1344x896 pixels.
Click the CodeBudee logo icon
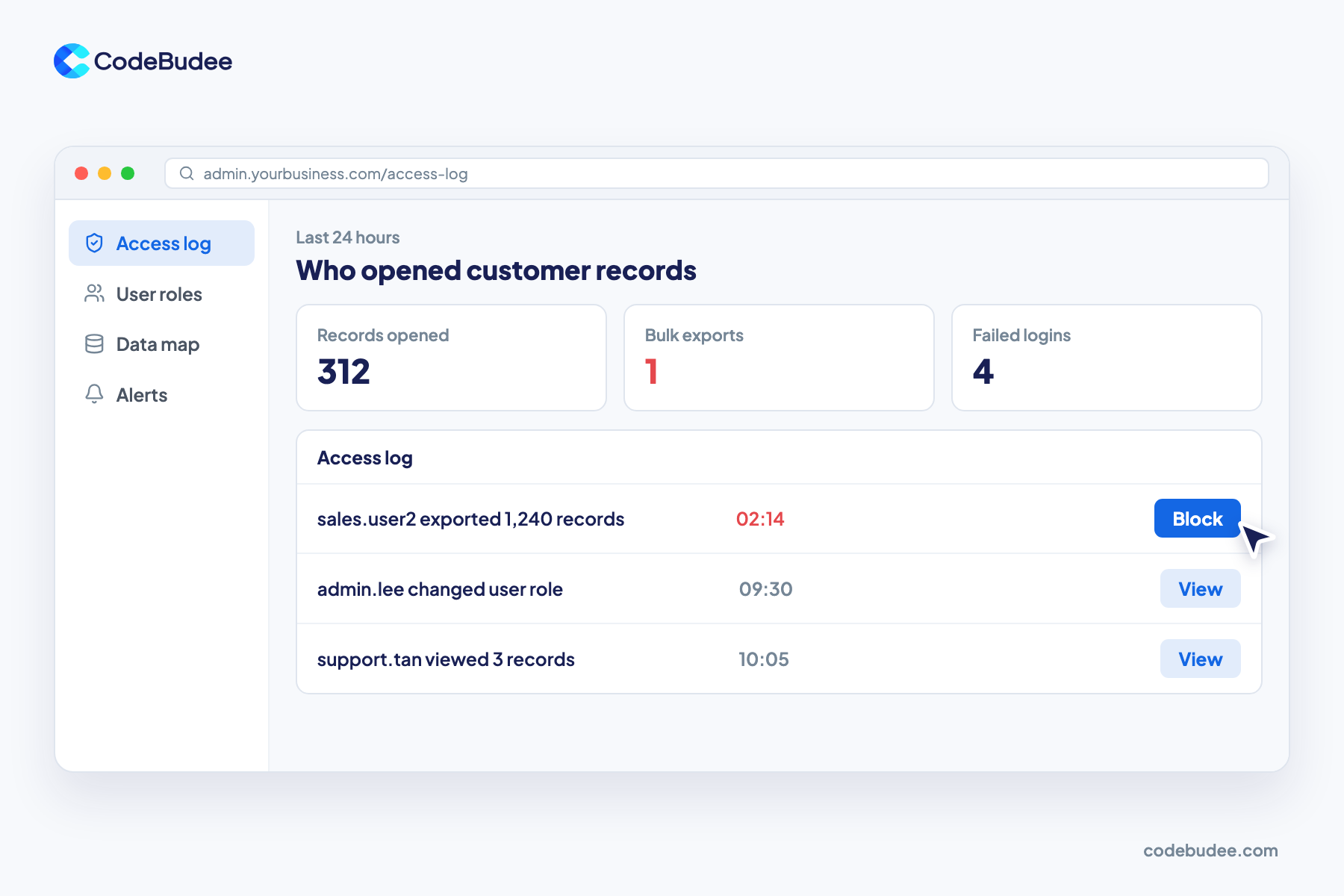click(x=72, y=60)
